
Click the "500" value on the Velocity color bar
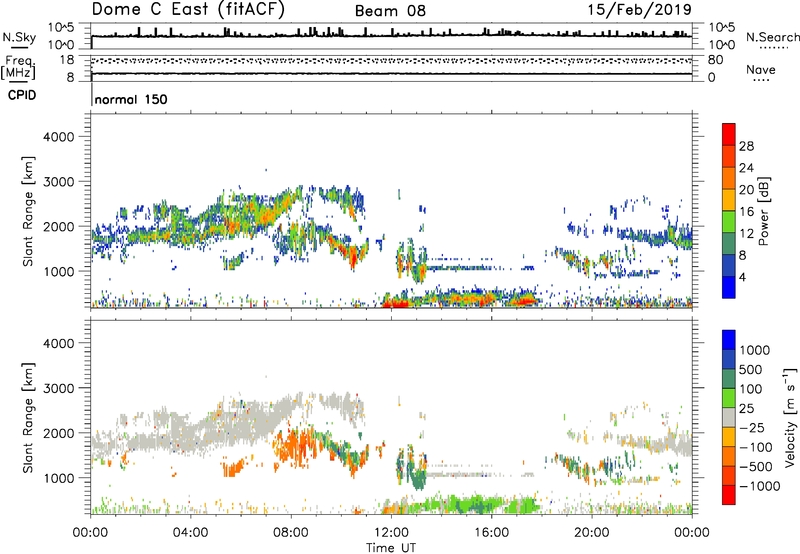coord(751,369)
